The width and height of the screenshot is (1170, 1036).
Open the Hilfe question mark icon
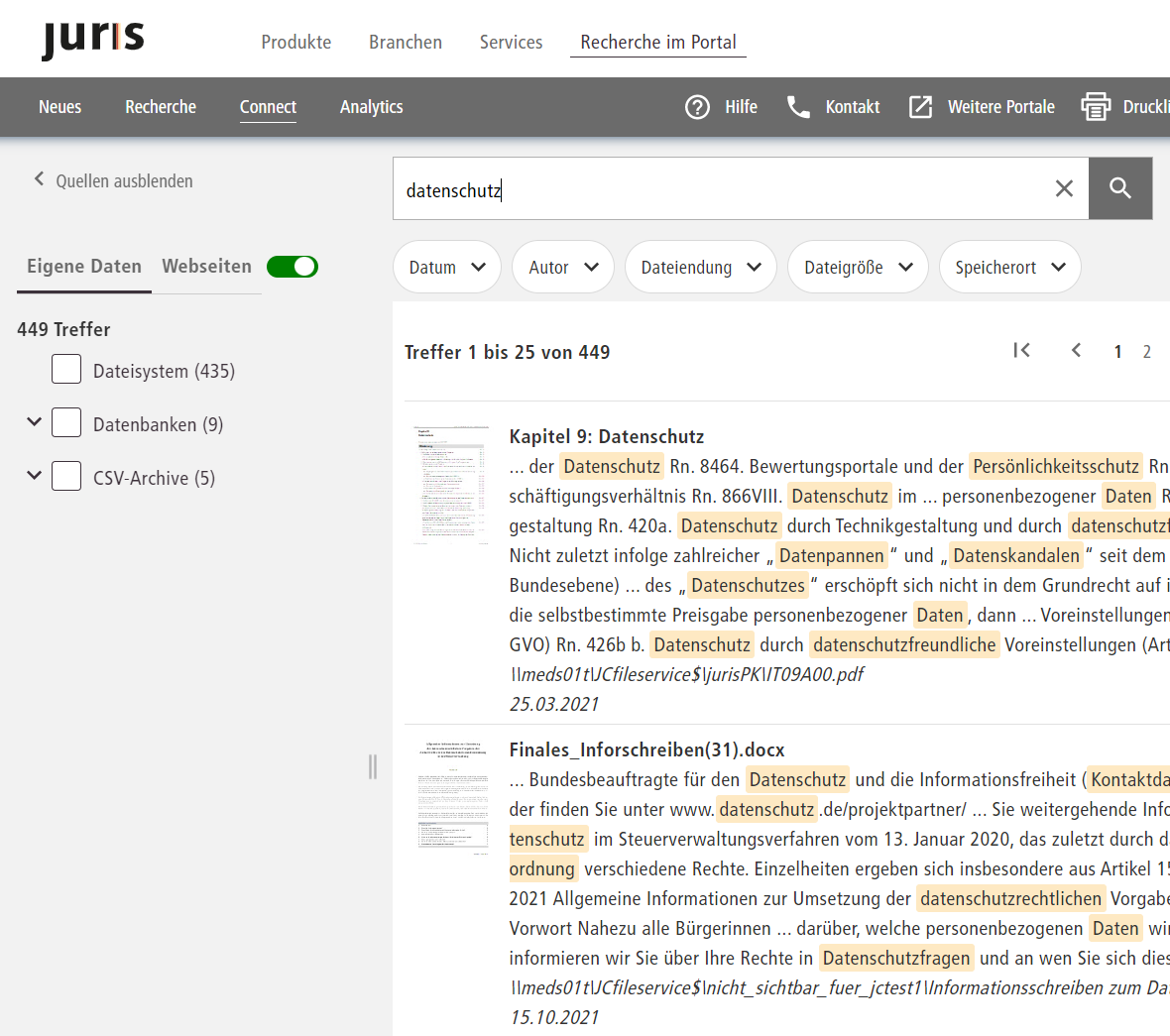point(698,107)
